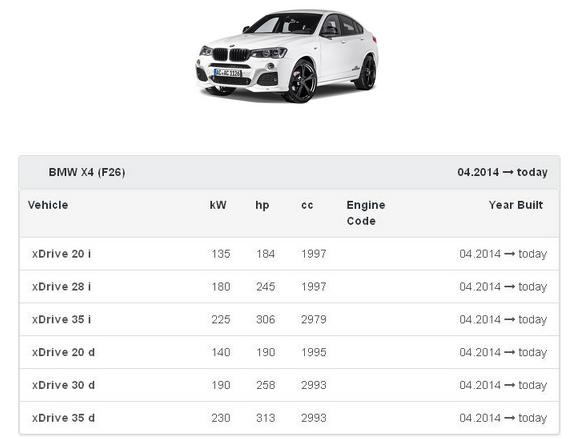
Task: Click the Vehicle column header
Action: pyautogui.click(x=48, y=205)
